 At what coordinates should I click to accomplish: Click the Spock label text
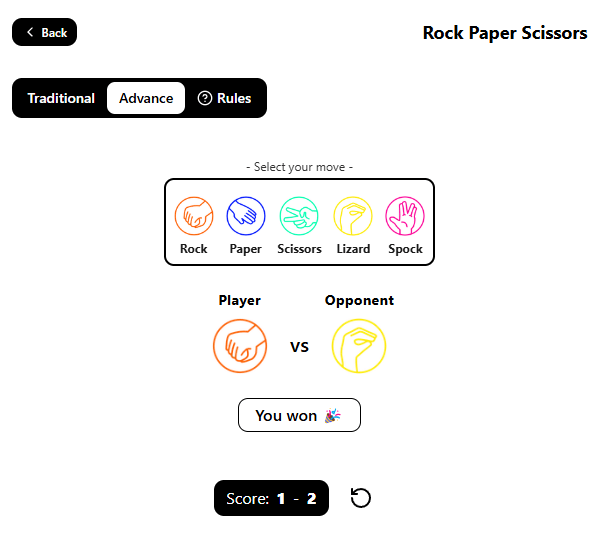405,249
